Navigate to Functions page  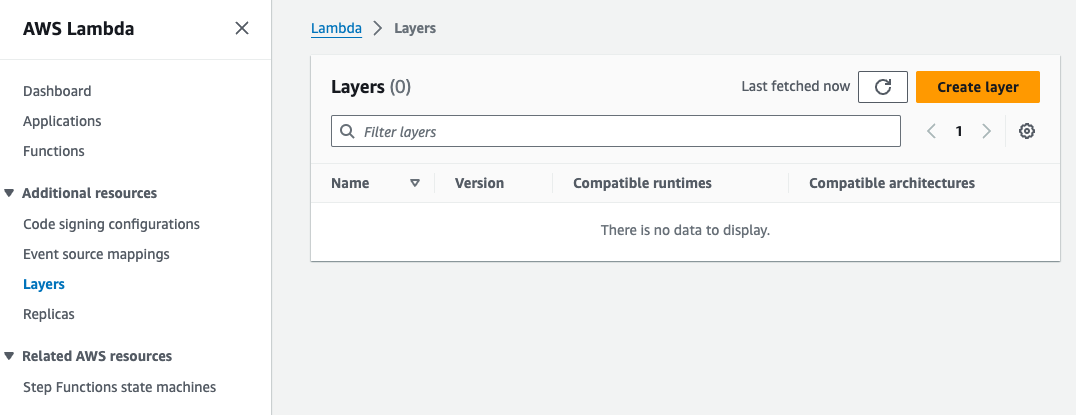[x=54, y=151]
